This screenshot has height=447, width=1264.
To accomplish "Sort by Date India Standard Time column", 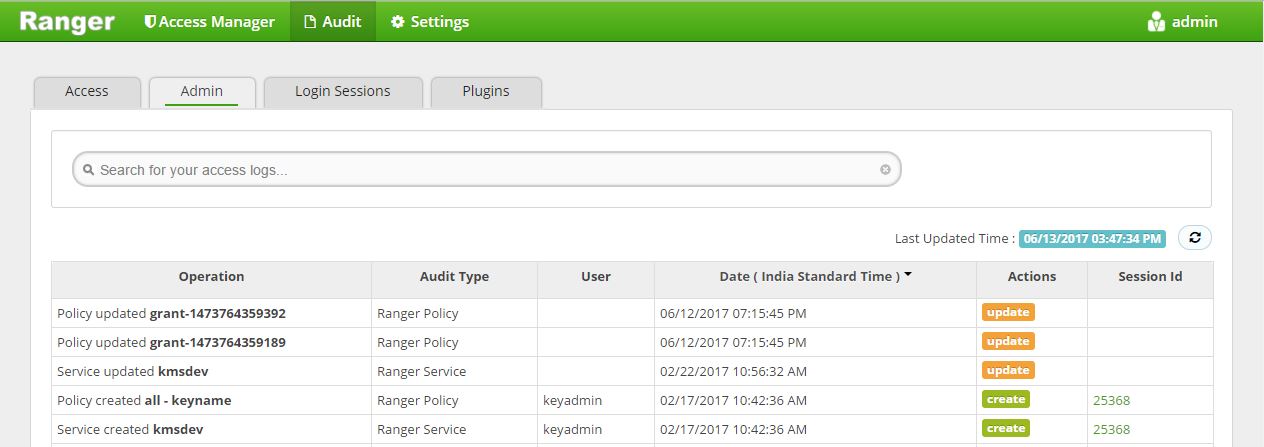I will tap(814, 276).
